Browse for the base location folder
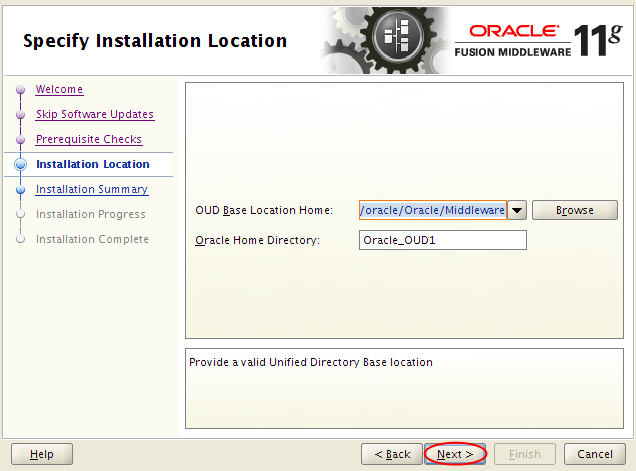Image resolution: width=636 pixels, height=471 pixels. click(x=575, y=210)
